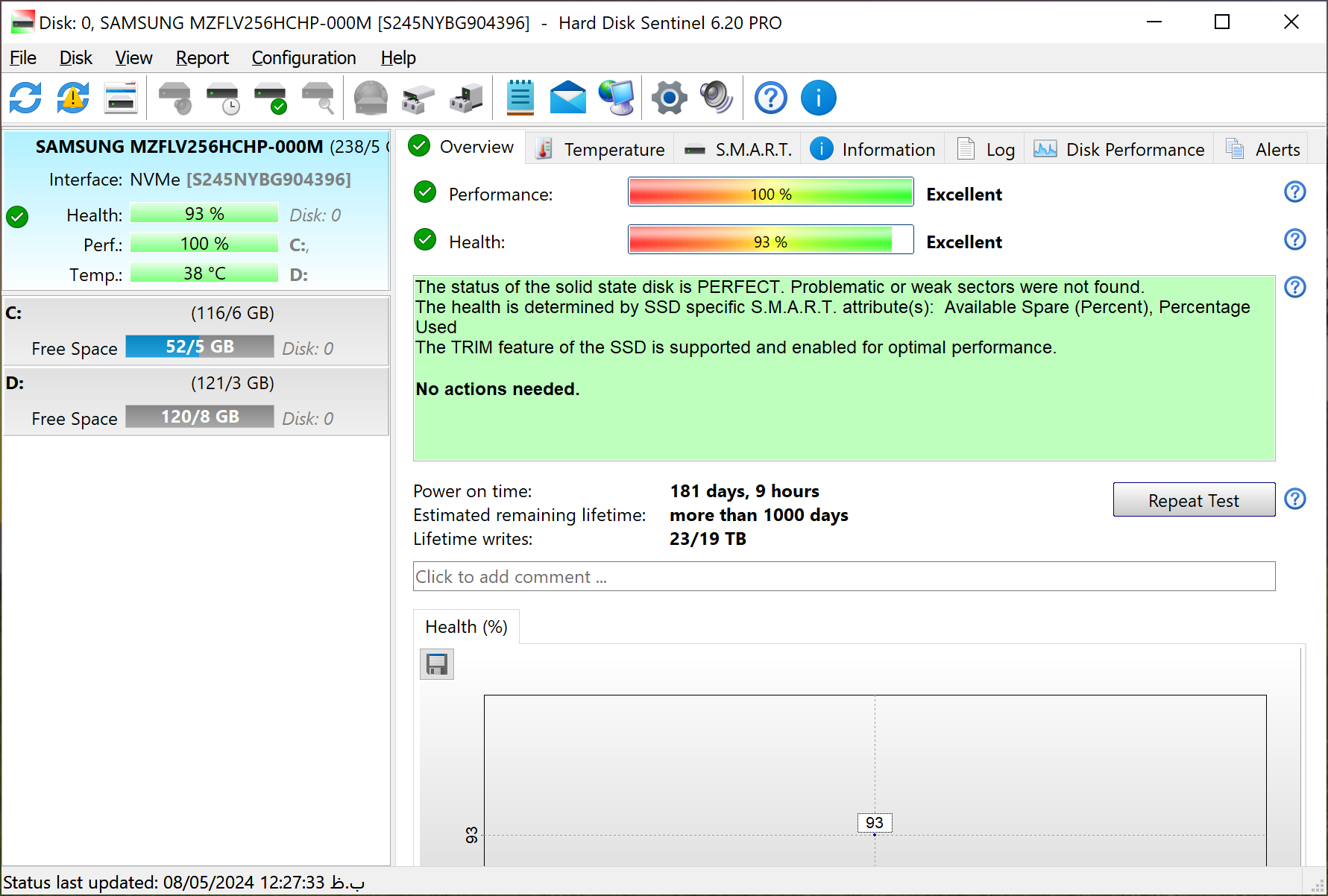Screen dimensions: 1328x896
Task: Open the Disk menu
Action: click(76, 58)
